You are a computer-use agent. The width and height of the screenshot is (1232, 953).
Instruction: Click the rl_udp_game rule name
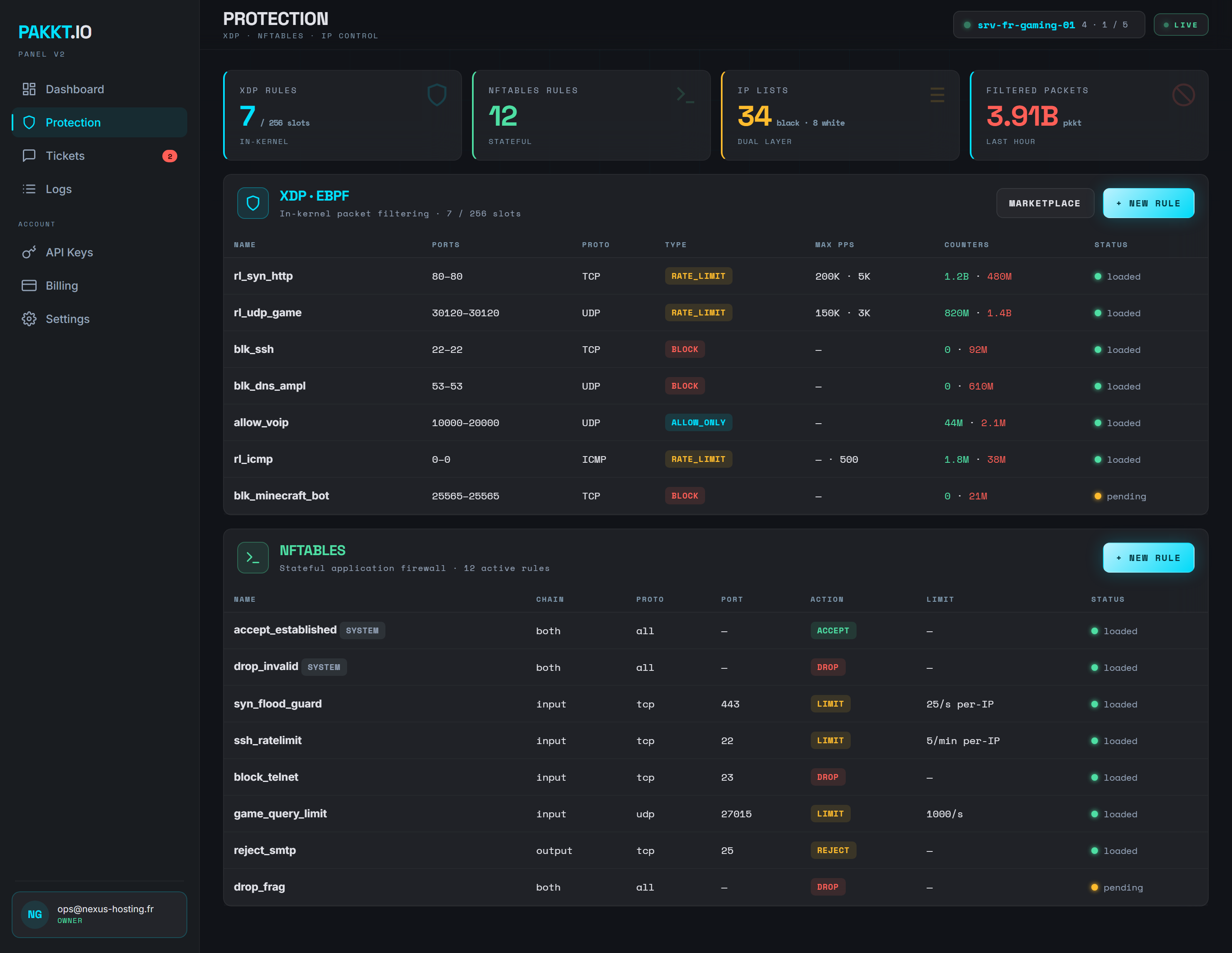(x=267, y=313)
